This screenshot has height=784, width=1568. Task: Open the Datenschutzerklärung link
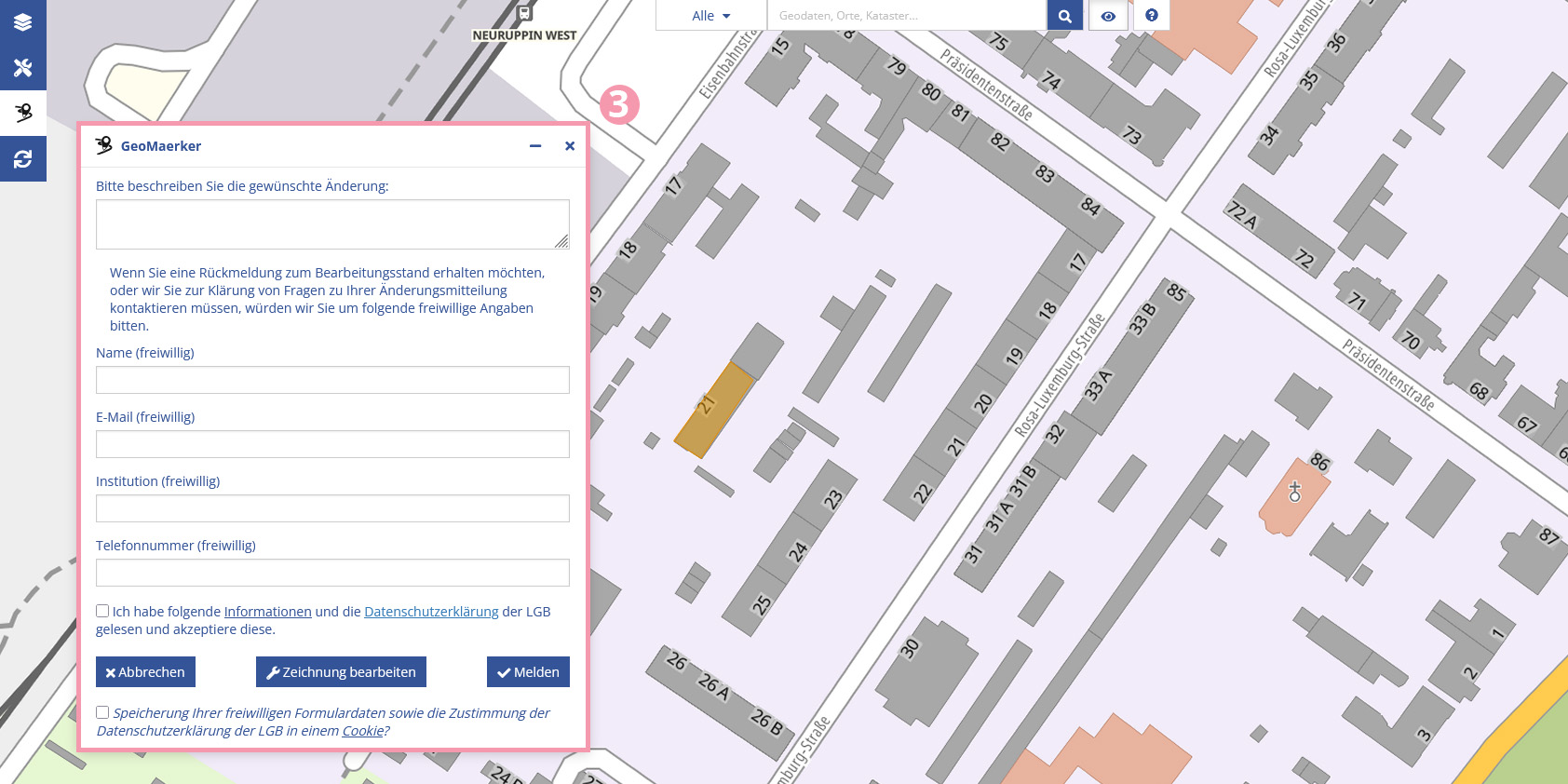tap(431, 612)
